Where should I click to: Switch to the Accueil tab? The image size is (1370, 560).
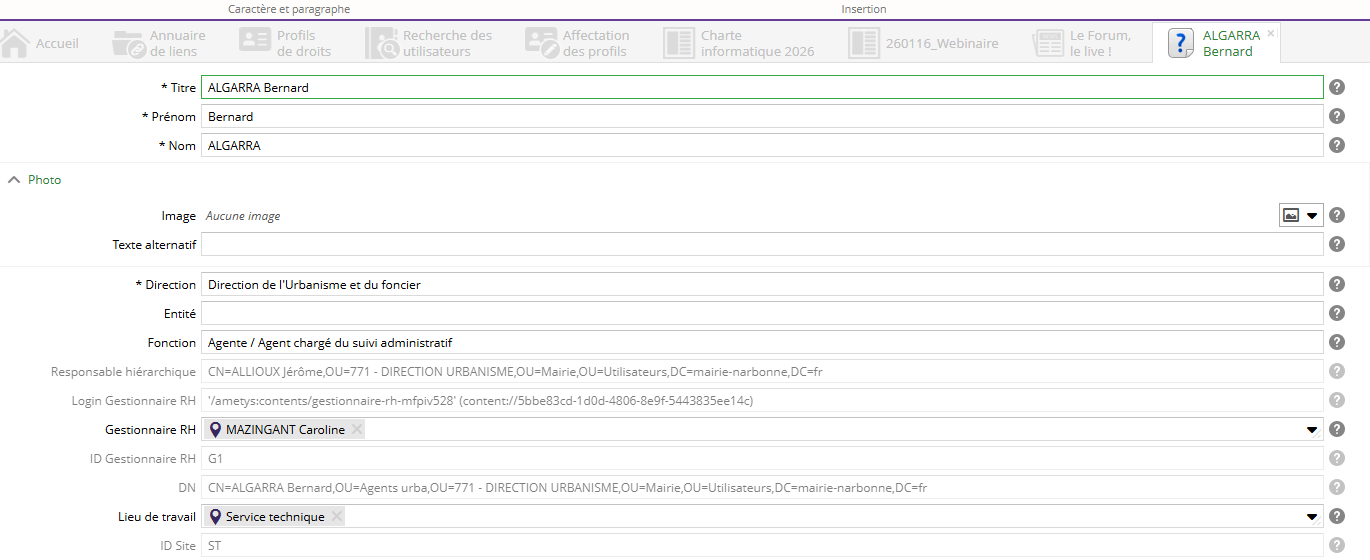41,43
